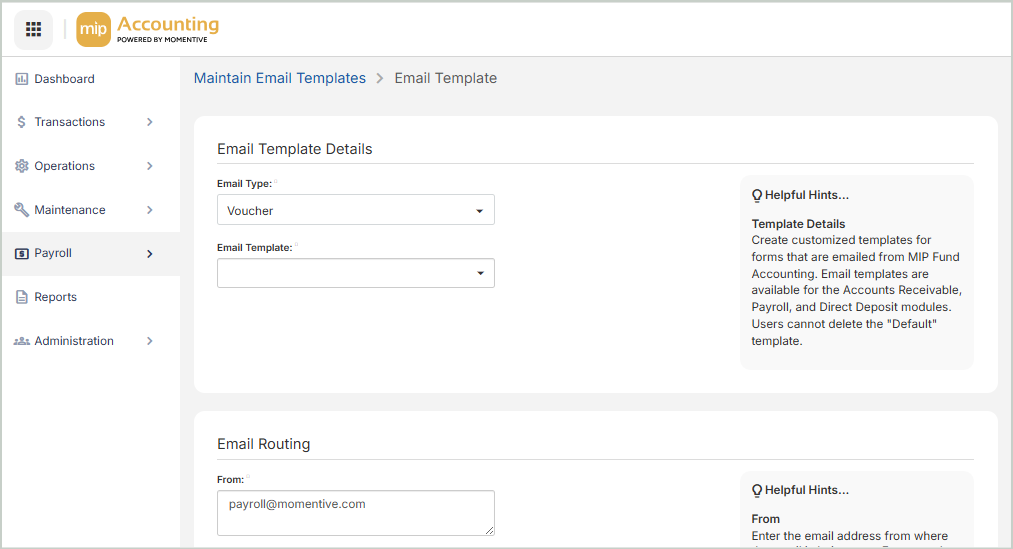This screenshot has height=549, width=1013.
Task: Expand the Transactions submenu chevron
Action: [150, 122]
